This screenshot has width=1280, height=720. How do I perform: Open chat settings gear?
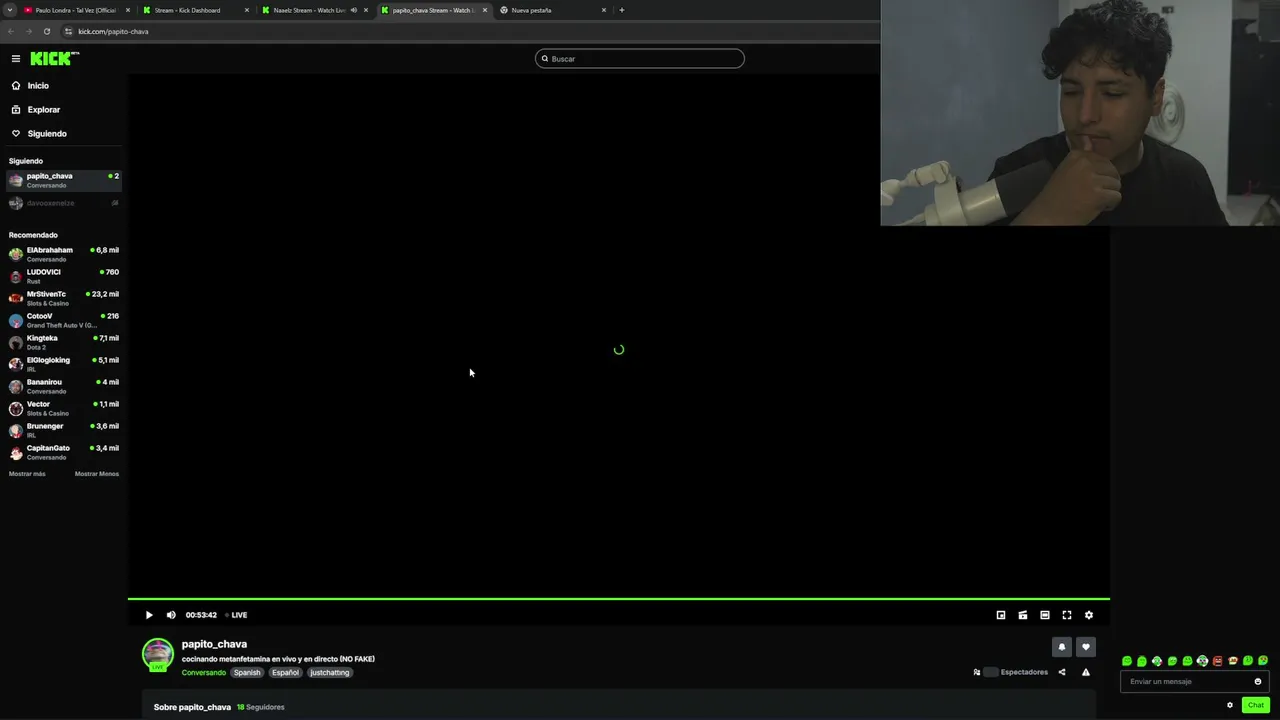pyautogui.click(x=1230, y=705)
